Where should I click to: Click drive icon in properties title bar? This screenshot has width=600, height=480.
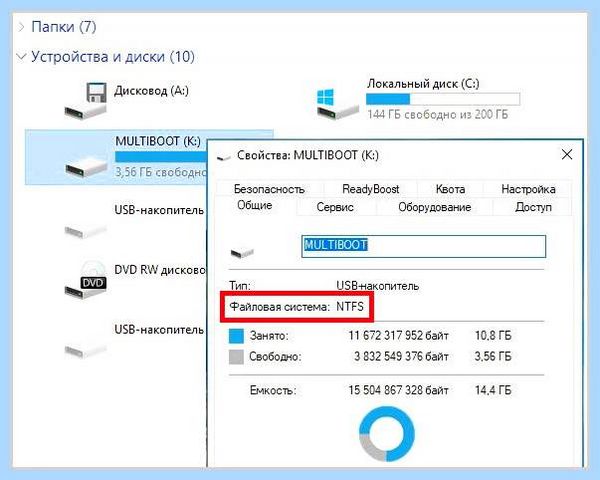coord(224,157)
